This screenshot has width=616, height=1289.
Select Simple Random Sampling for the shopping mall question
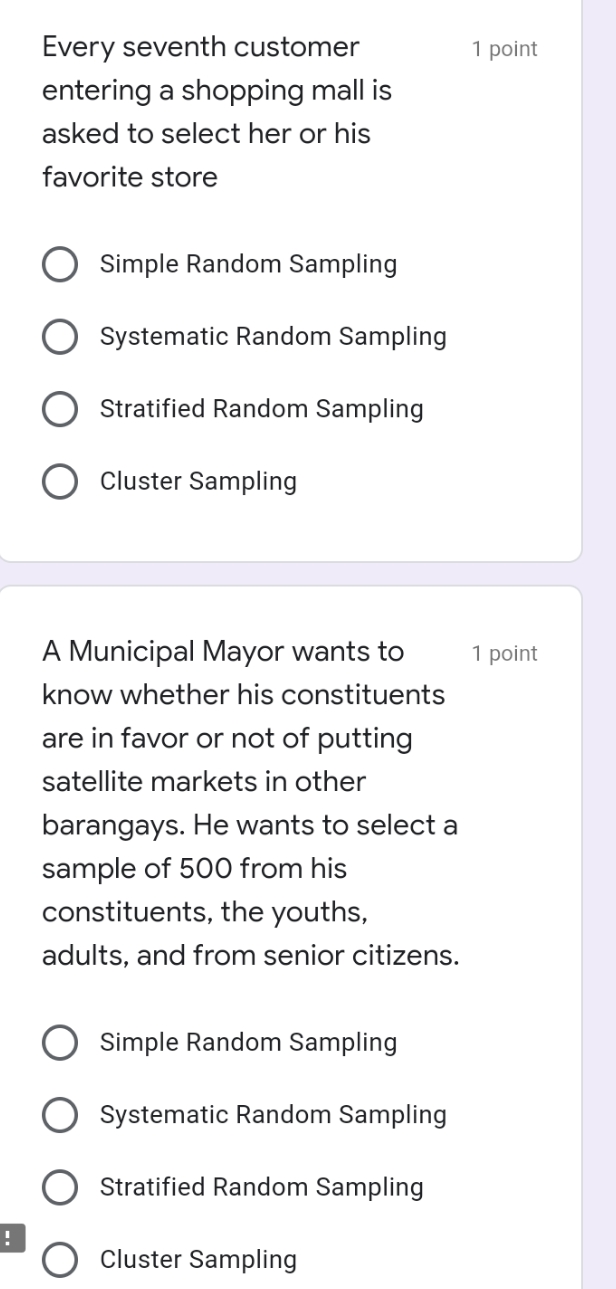tap(59, 264)
